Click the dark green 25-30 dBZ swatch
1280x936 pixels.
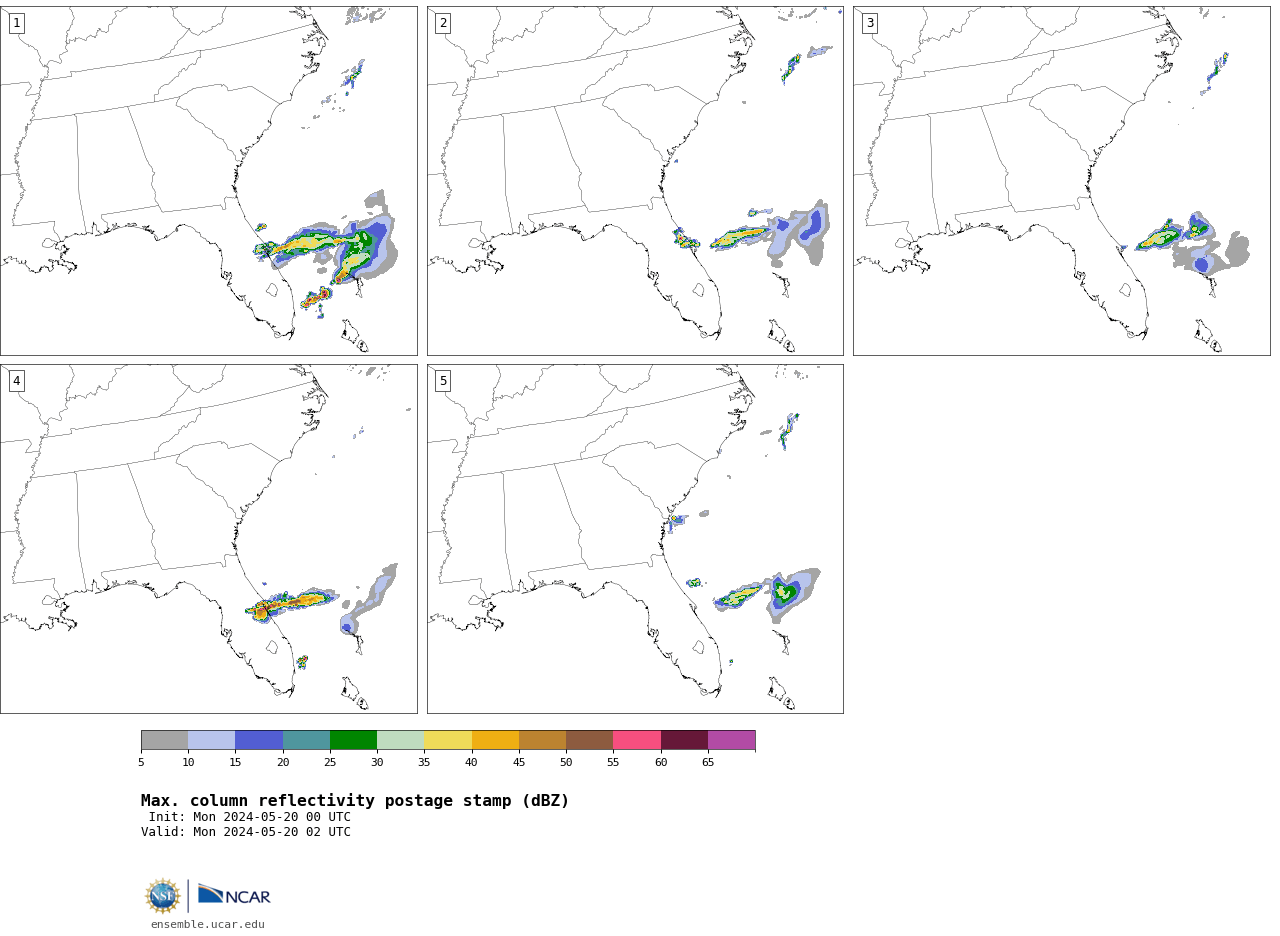coord(353,740)
